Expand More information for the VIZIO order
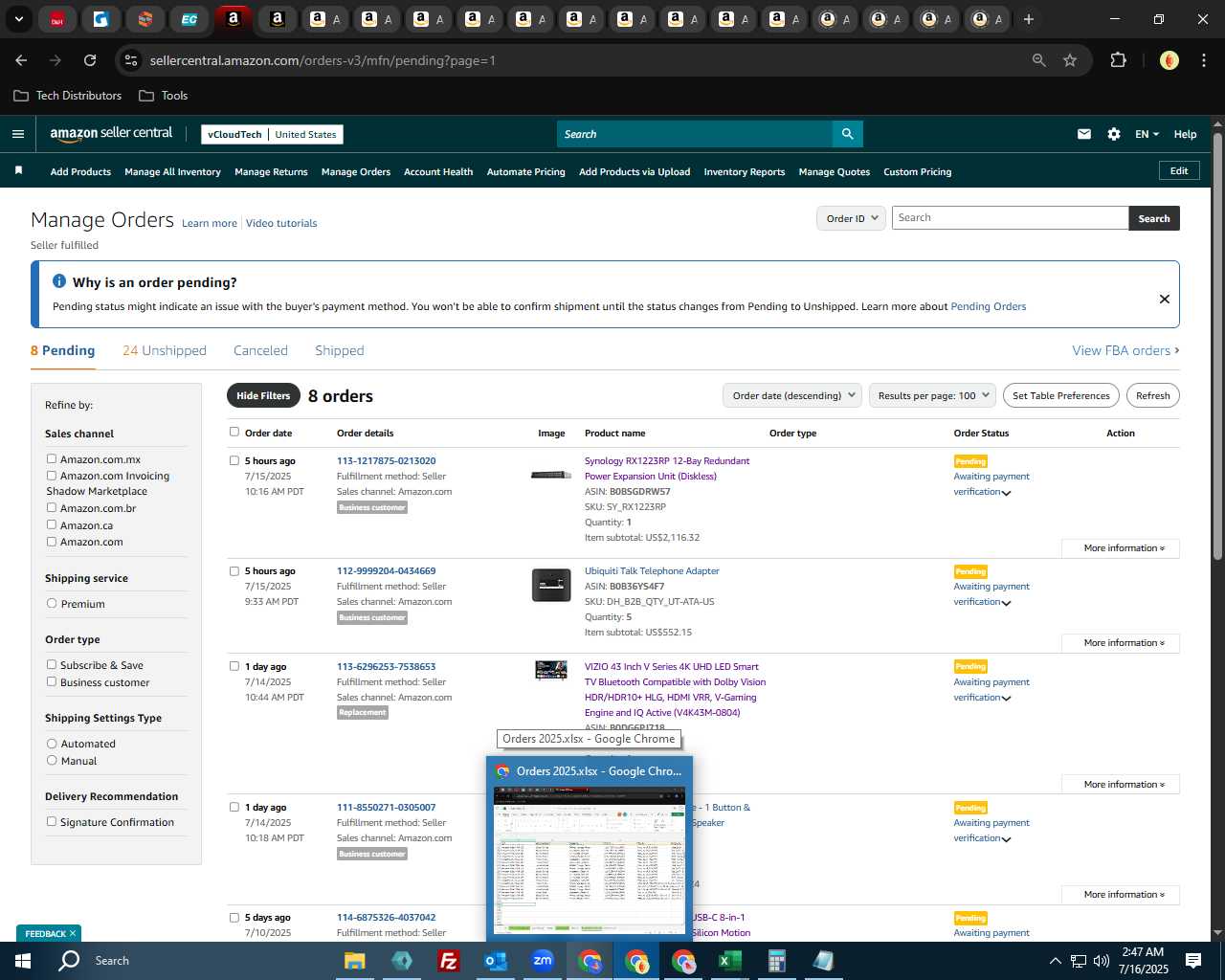Image resolution: width=1225 pixels, height=980 pixels. click(1121, 785)
